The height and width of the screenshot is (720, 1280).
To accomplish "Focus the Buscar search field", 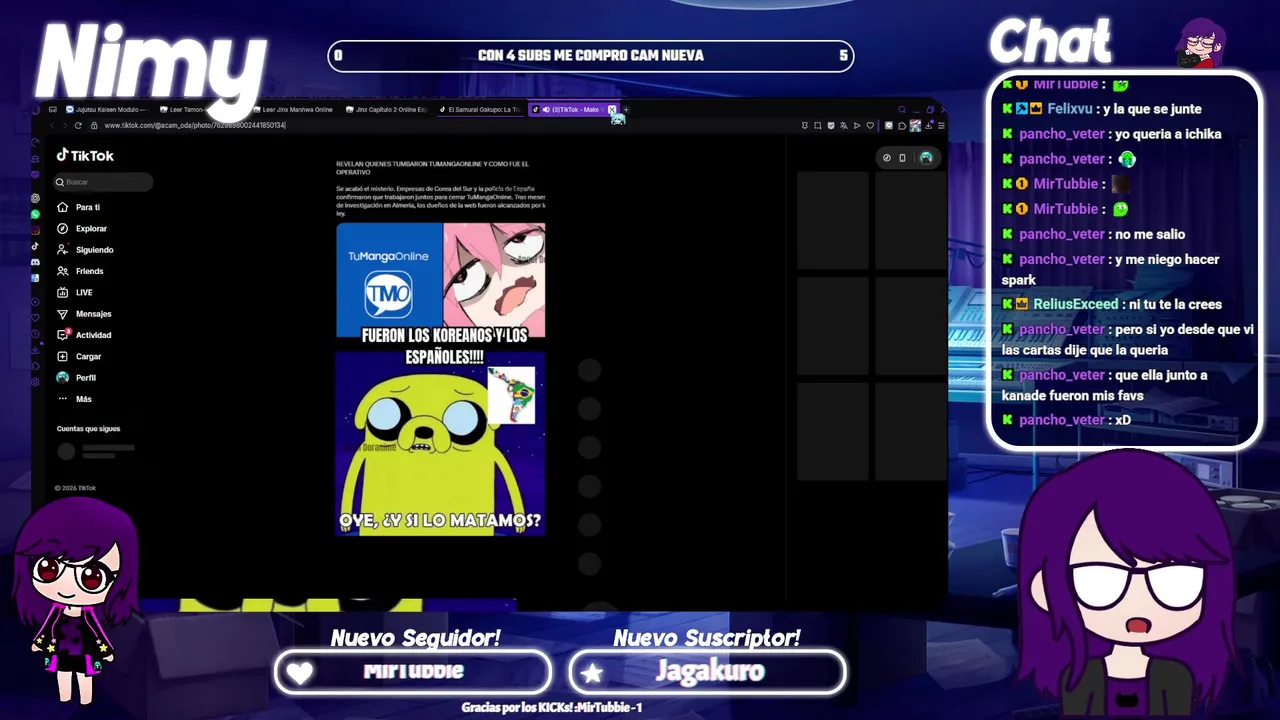I will pyautogui.click(x=104, y=182).
